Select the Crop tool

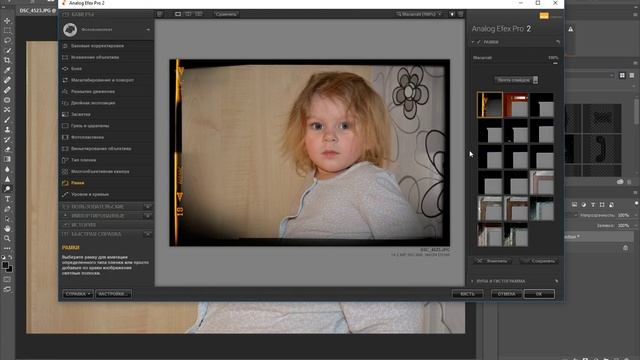point(7,60)
